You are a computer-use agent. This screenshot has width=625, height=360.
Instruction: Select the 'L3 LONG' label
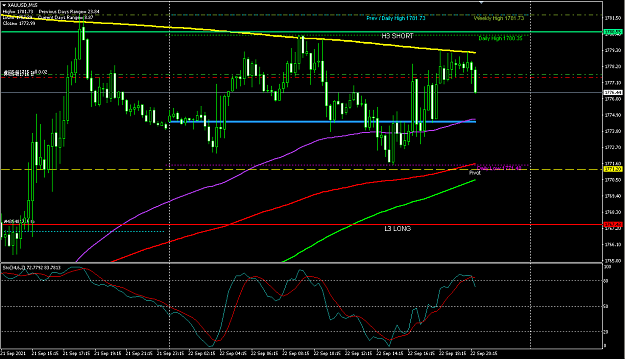[x=397, y=228]
